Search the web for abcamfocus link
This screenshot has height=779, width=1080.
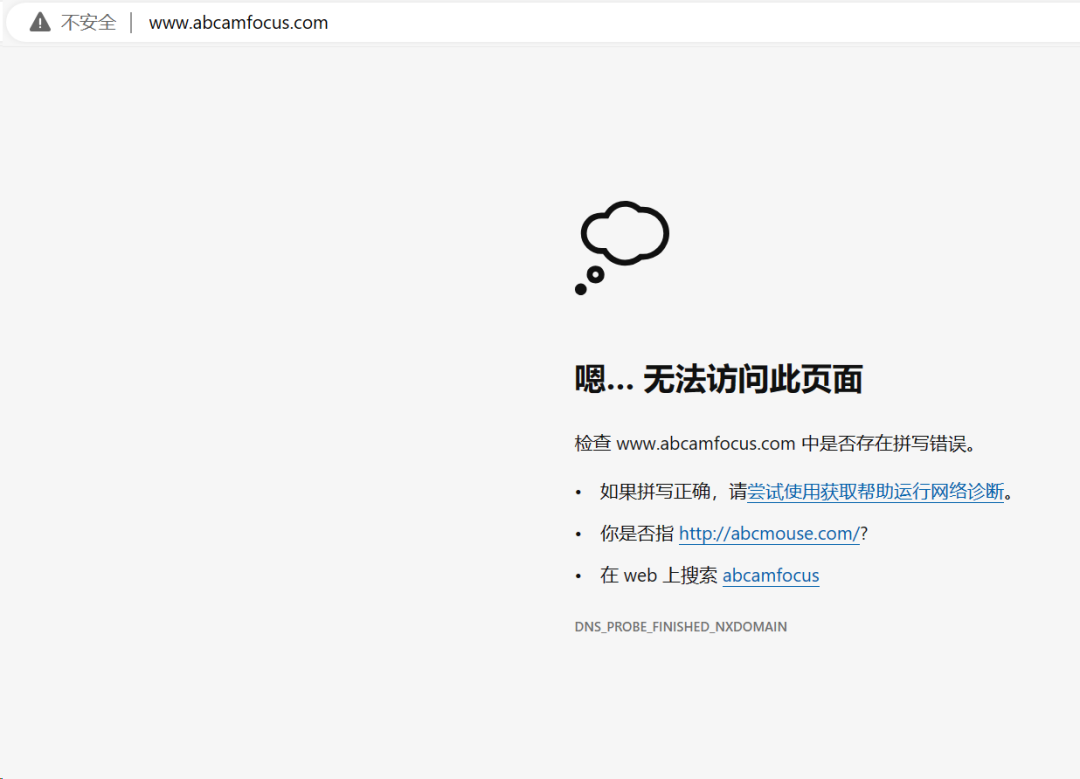[x=771, y=576]
